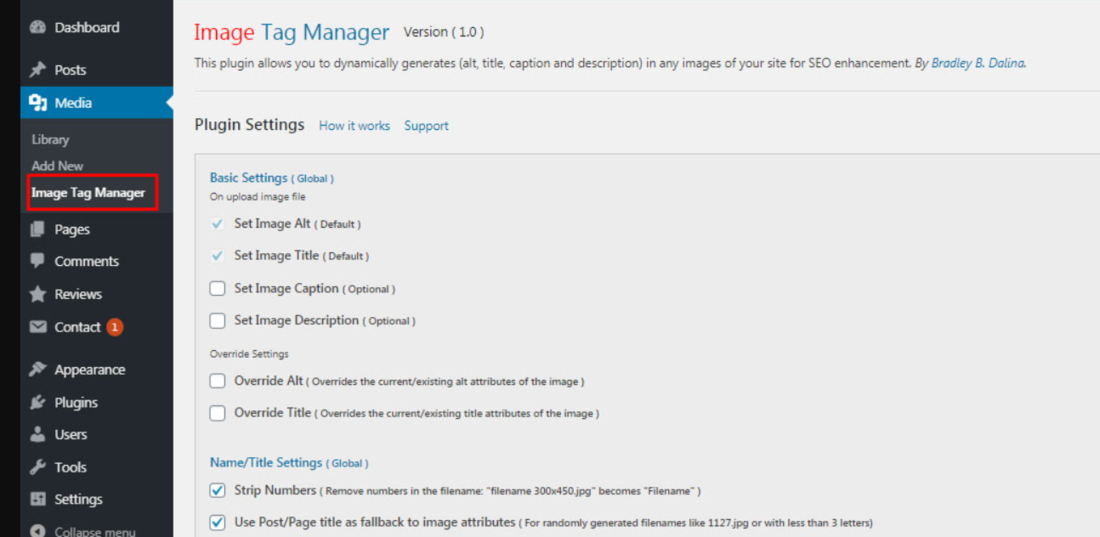
Task: Tick the Override Alt checkbox
Action: coord(217,381)
